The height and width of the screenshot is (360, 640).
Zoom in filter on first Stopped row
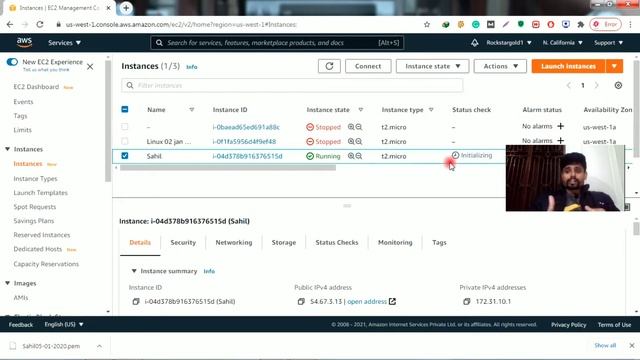(351, 127)
